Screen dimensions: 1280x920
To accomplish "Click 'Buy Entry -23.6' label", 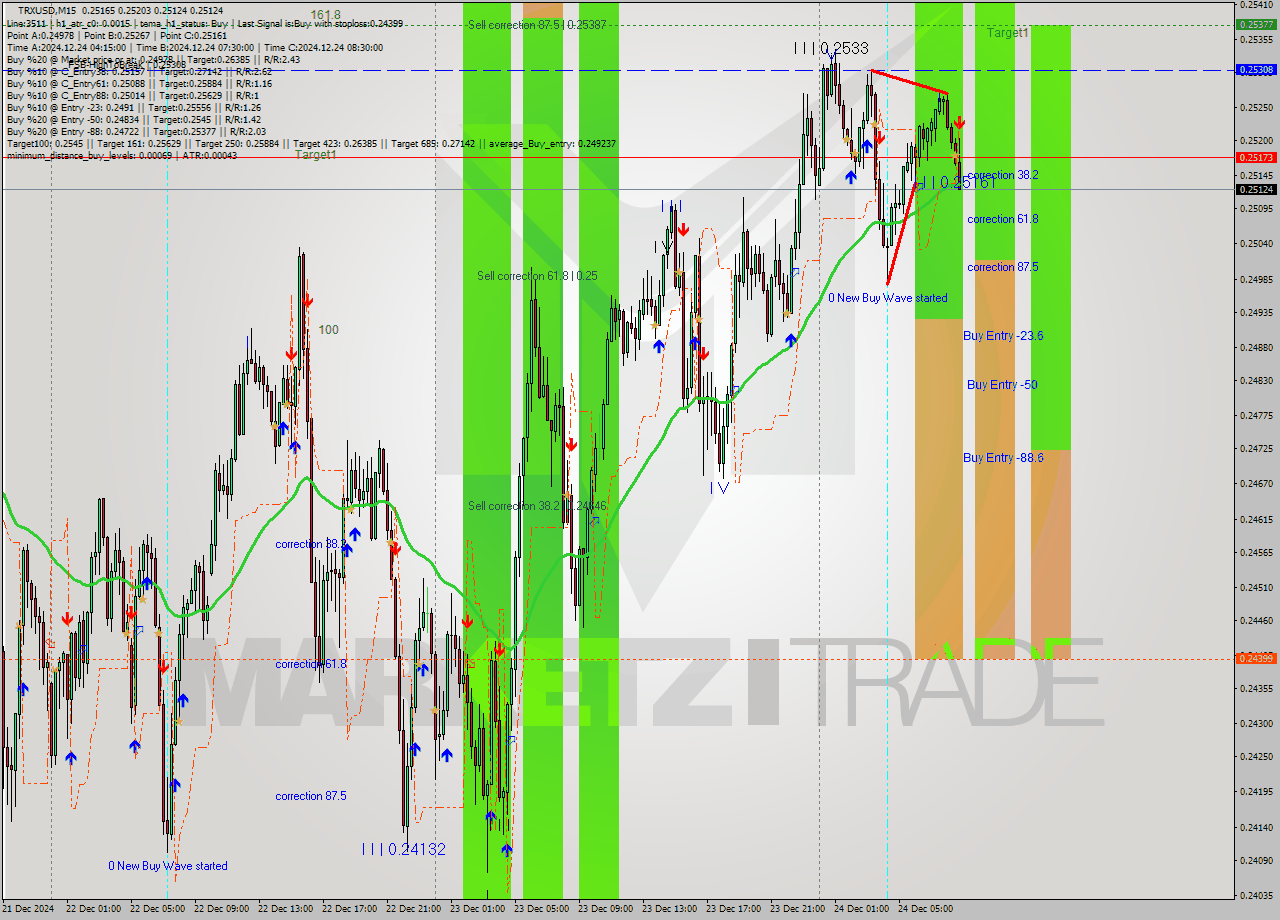I will [x=1003, y=336].
